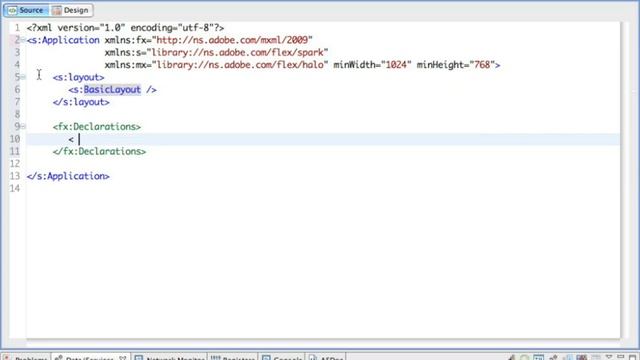Place the cursor on line 10 after the '<'
This screenshot has width=640, height=360.
79,139
